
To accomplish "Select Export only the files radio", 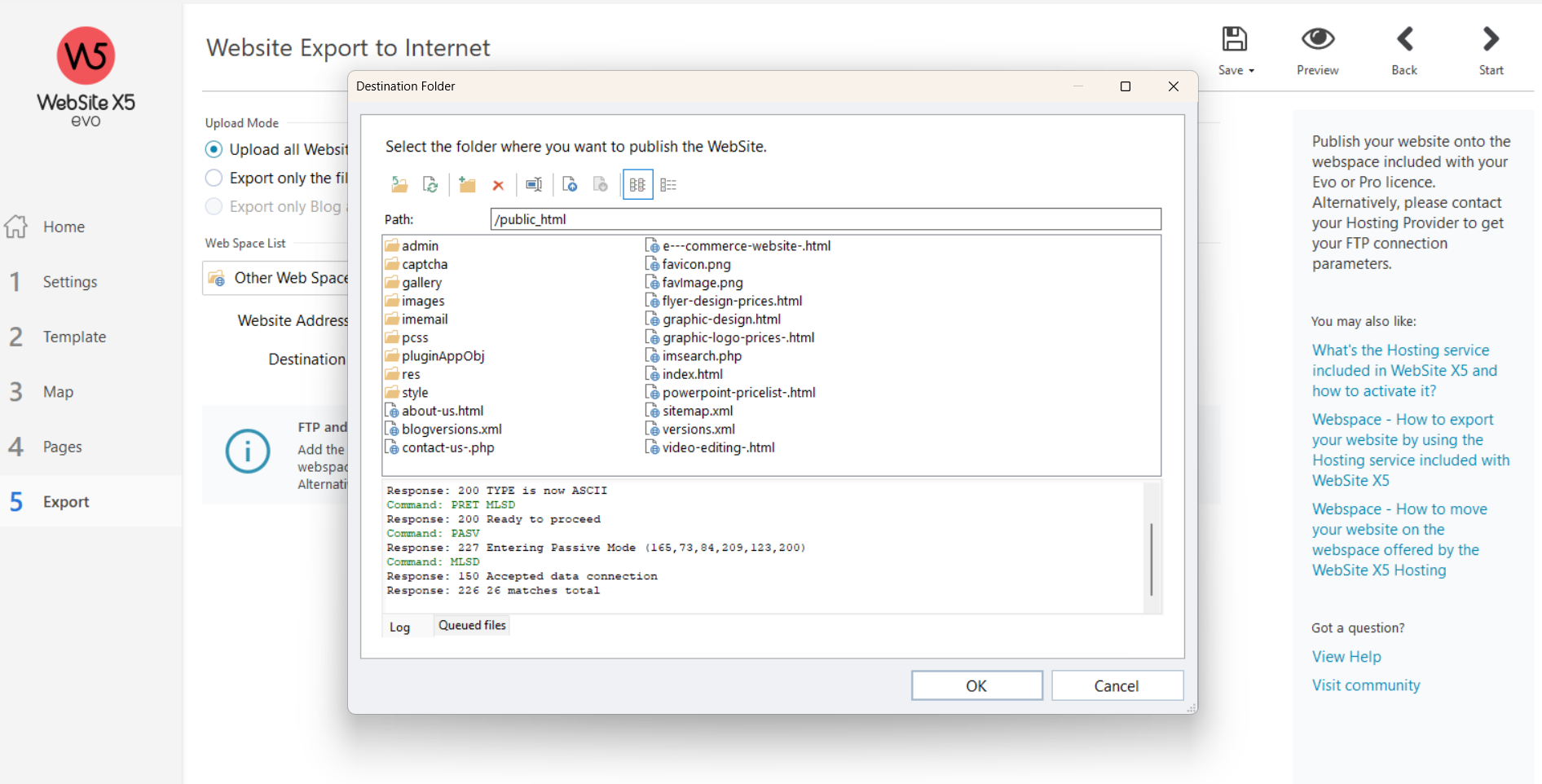I will [214, 178].
